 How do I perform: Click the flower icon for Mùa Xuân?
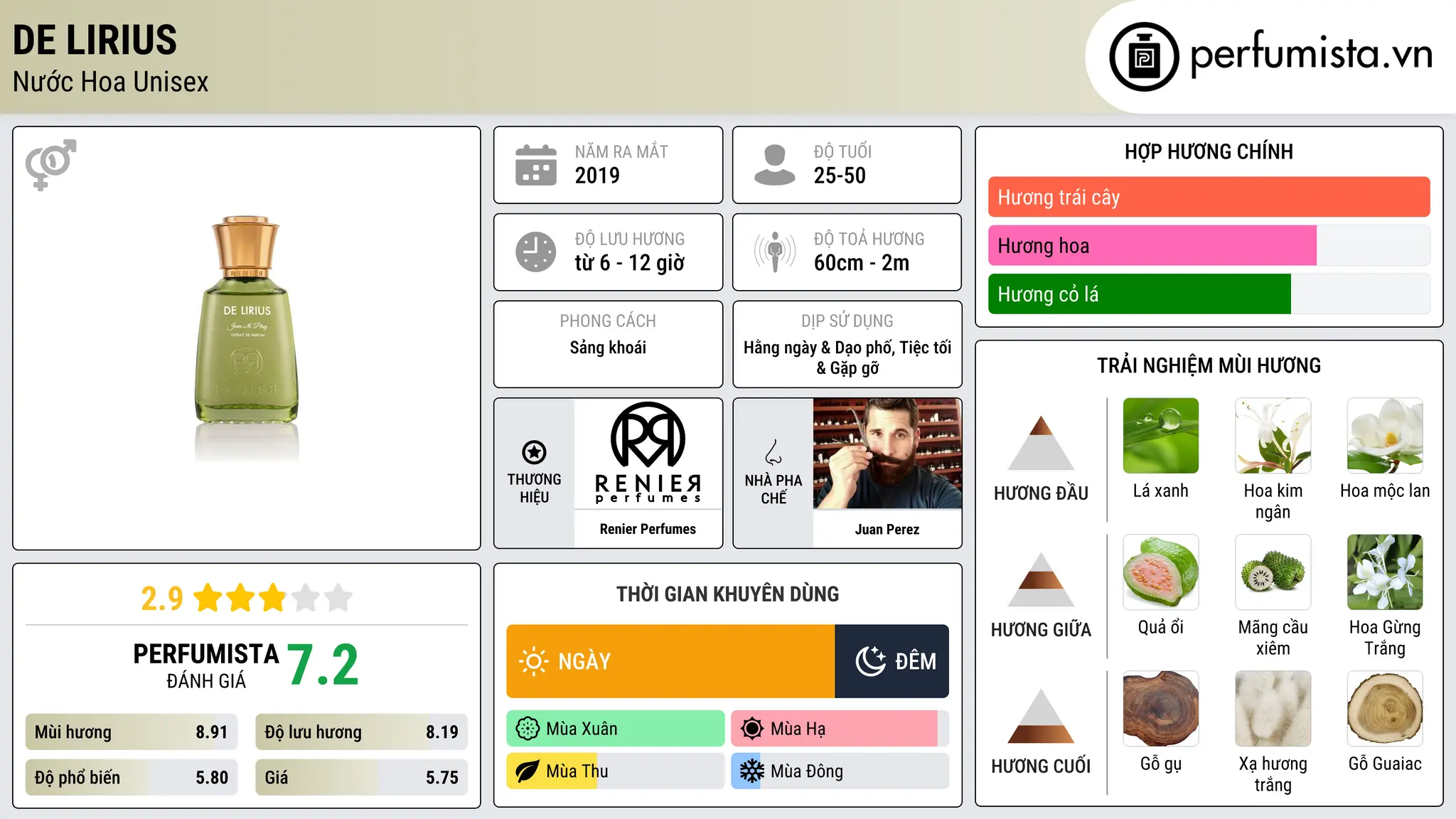click(528, 729)
